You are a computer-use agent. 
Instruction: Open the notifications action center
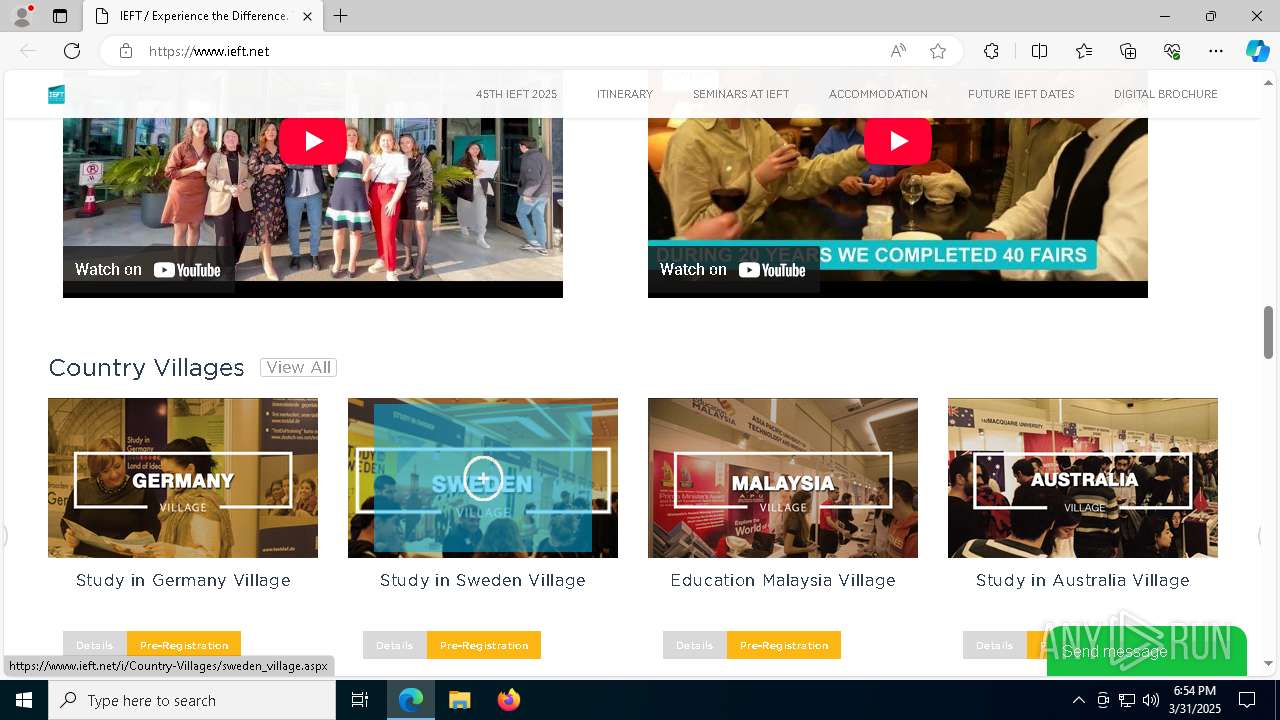[1247, 700]
